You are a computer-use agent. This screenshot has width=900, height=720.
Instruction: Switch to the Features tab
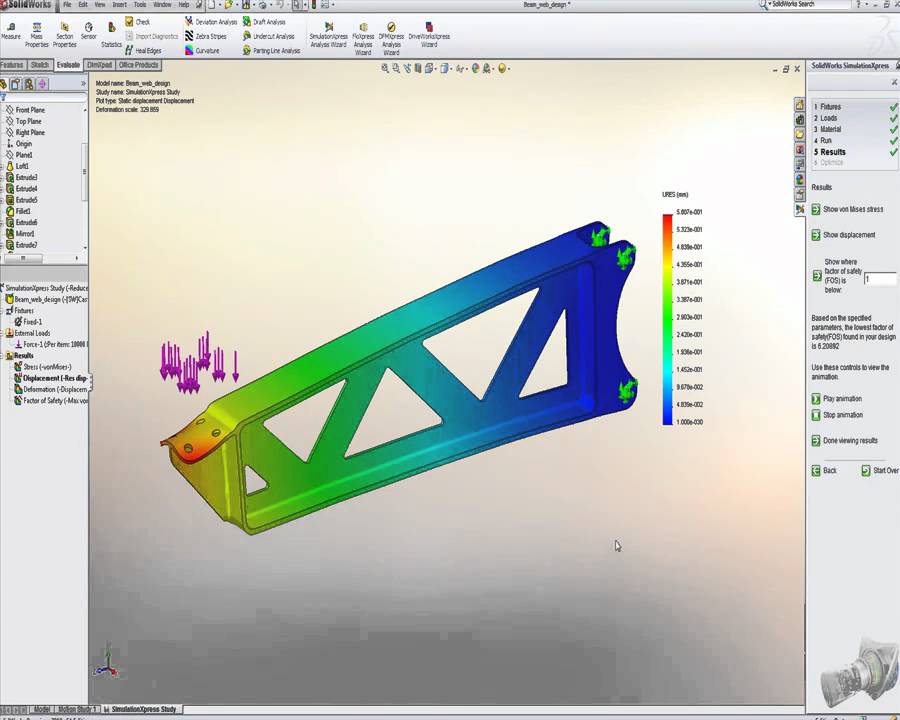[12, 65]
